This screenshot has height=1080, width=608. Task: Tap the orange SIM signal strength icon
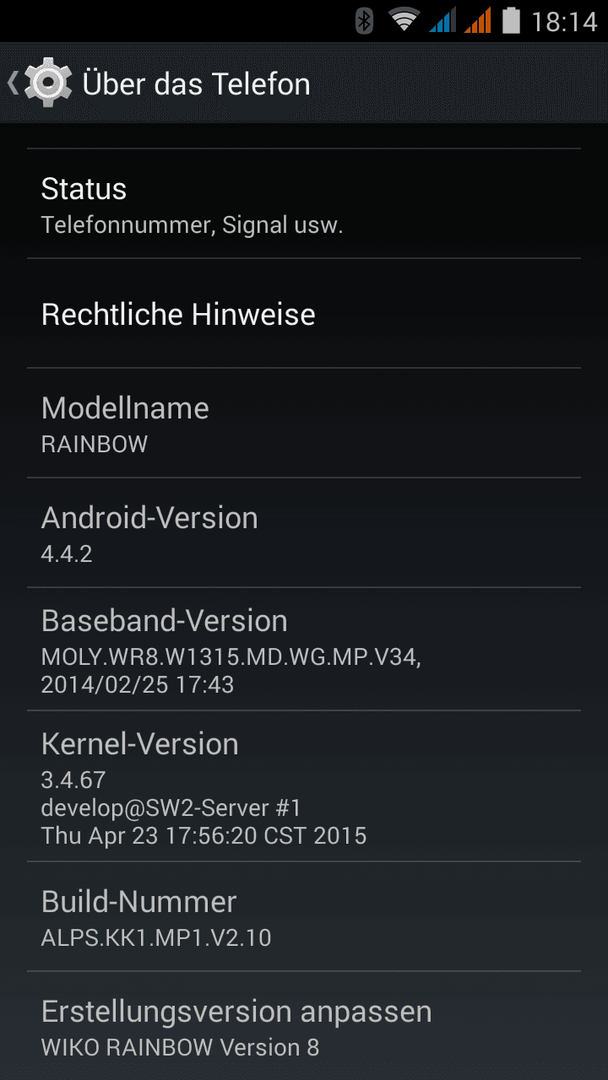(478, 21)
